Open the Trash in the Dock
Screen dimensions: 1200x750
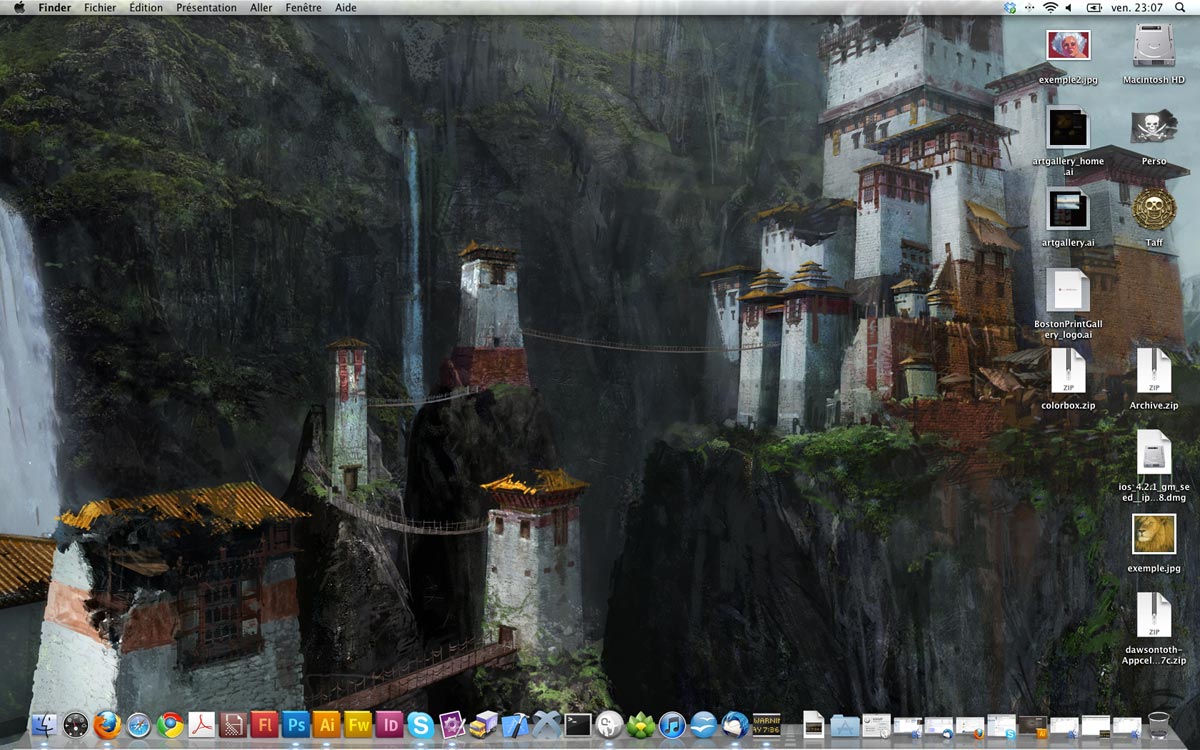click(1158, 725)
